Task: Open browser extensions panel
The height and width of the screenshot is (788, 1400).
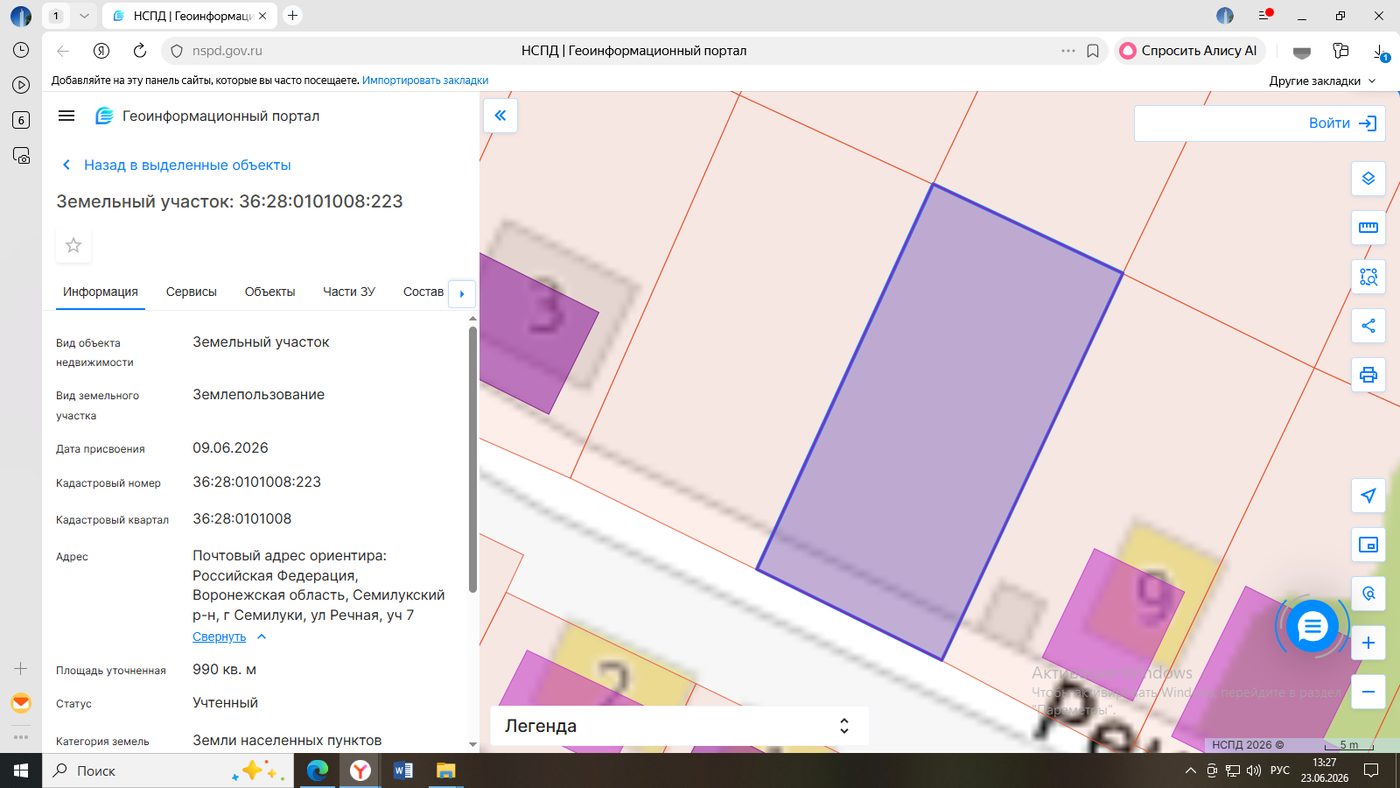Action: [1342, 51]
